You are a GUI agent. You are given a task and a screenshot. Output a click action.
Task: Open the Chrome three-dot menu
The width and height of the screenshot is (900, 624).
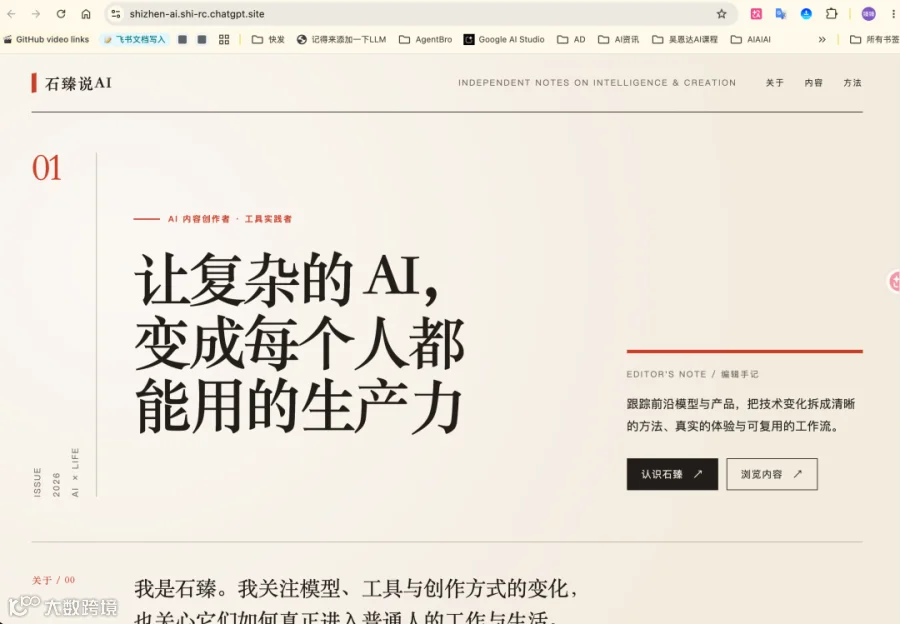(893, 14)
